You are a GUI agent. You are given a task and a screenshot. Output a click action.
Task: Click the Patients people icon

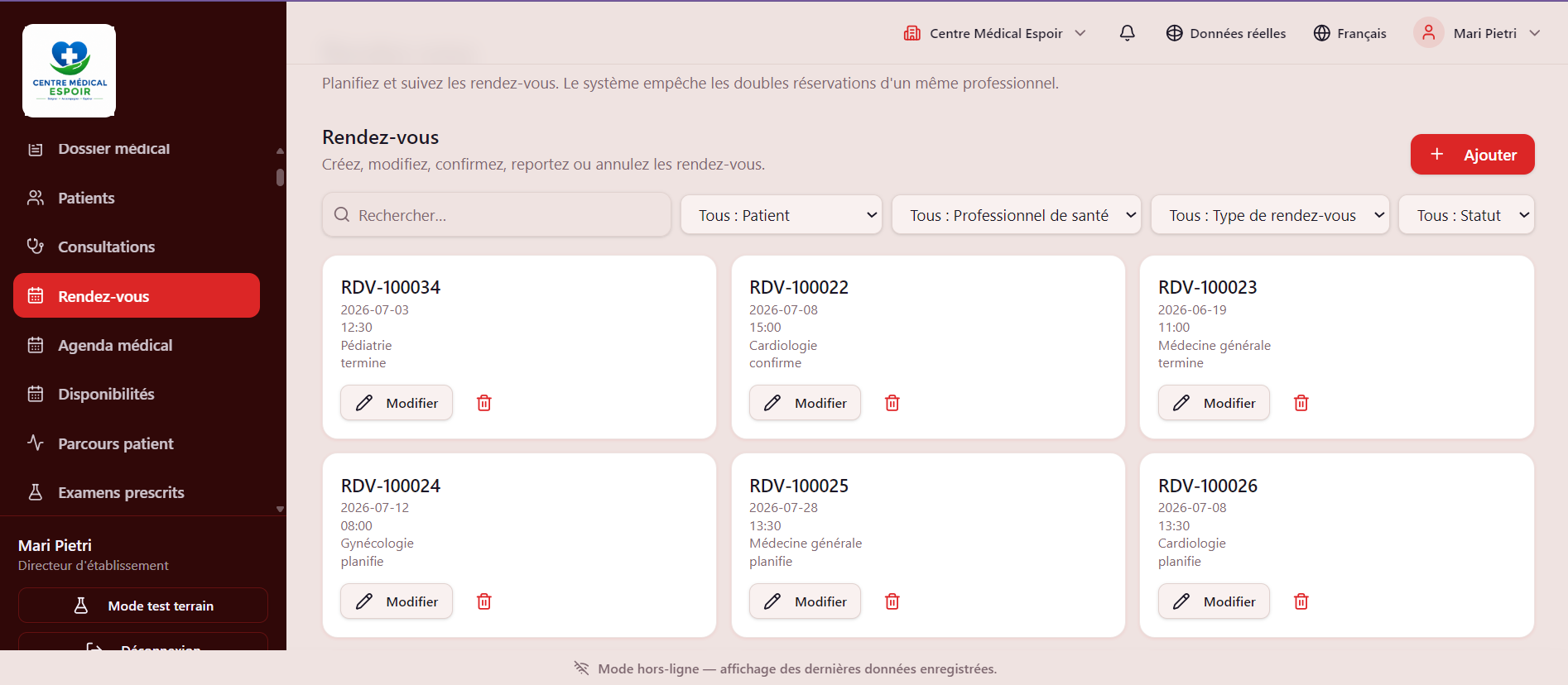point(36,198)
